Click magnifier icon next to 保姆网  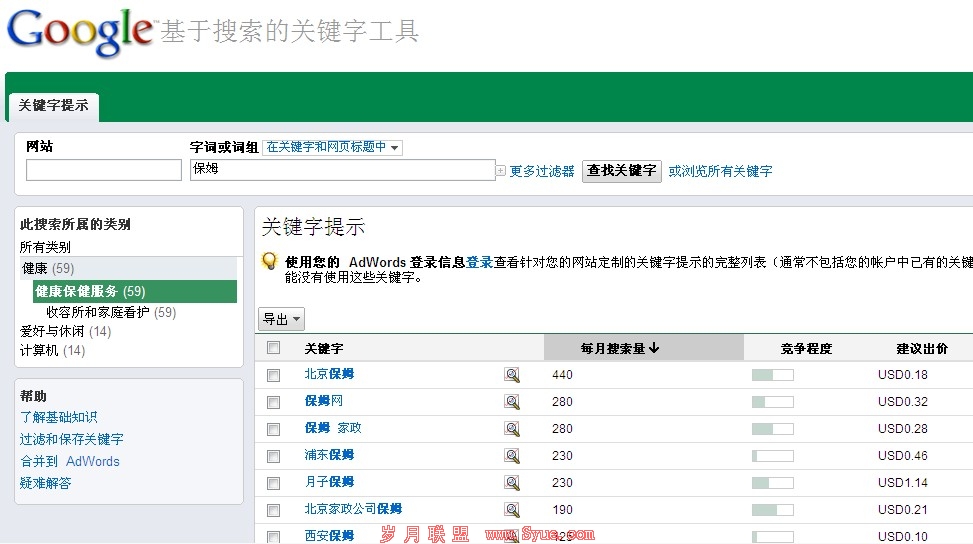[x=512, y=402]
